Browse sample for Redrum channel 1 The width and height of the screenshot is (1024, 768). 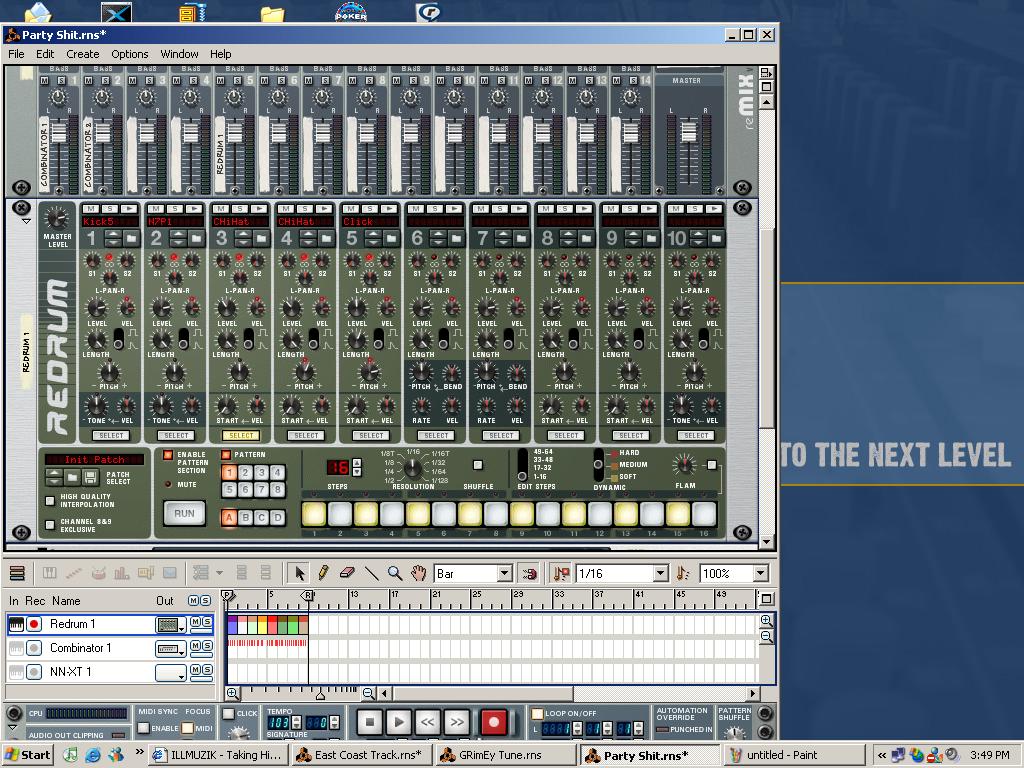pos(131,238)
